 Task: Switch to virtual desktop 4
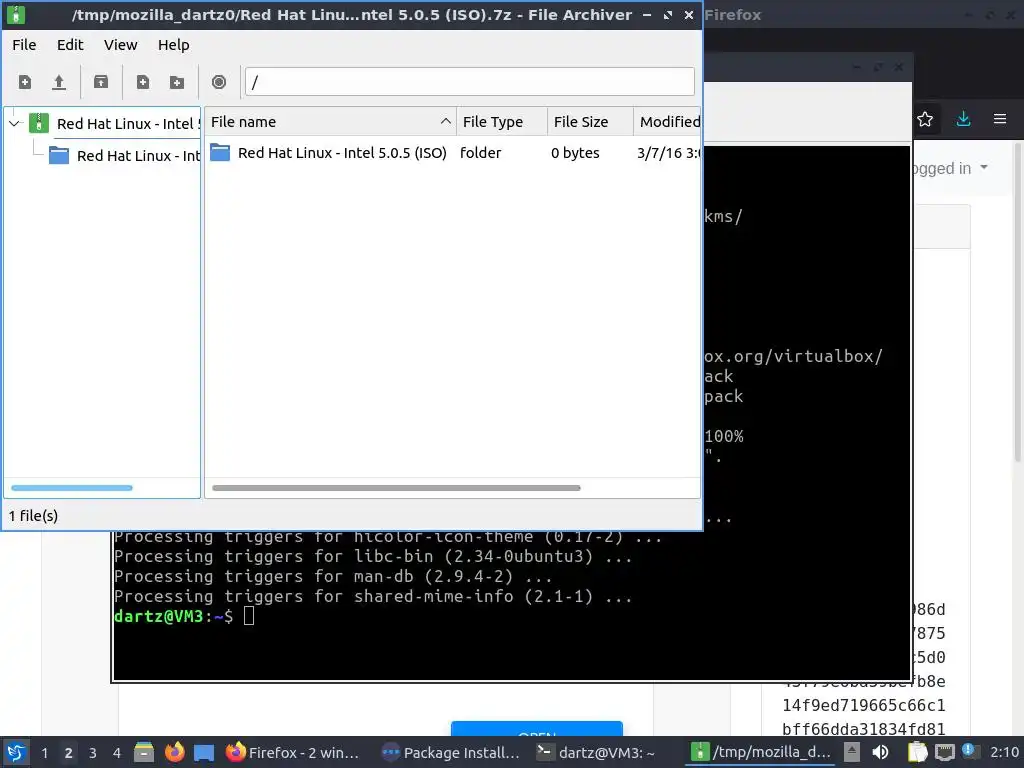click(x=117, y=753)
